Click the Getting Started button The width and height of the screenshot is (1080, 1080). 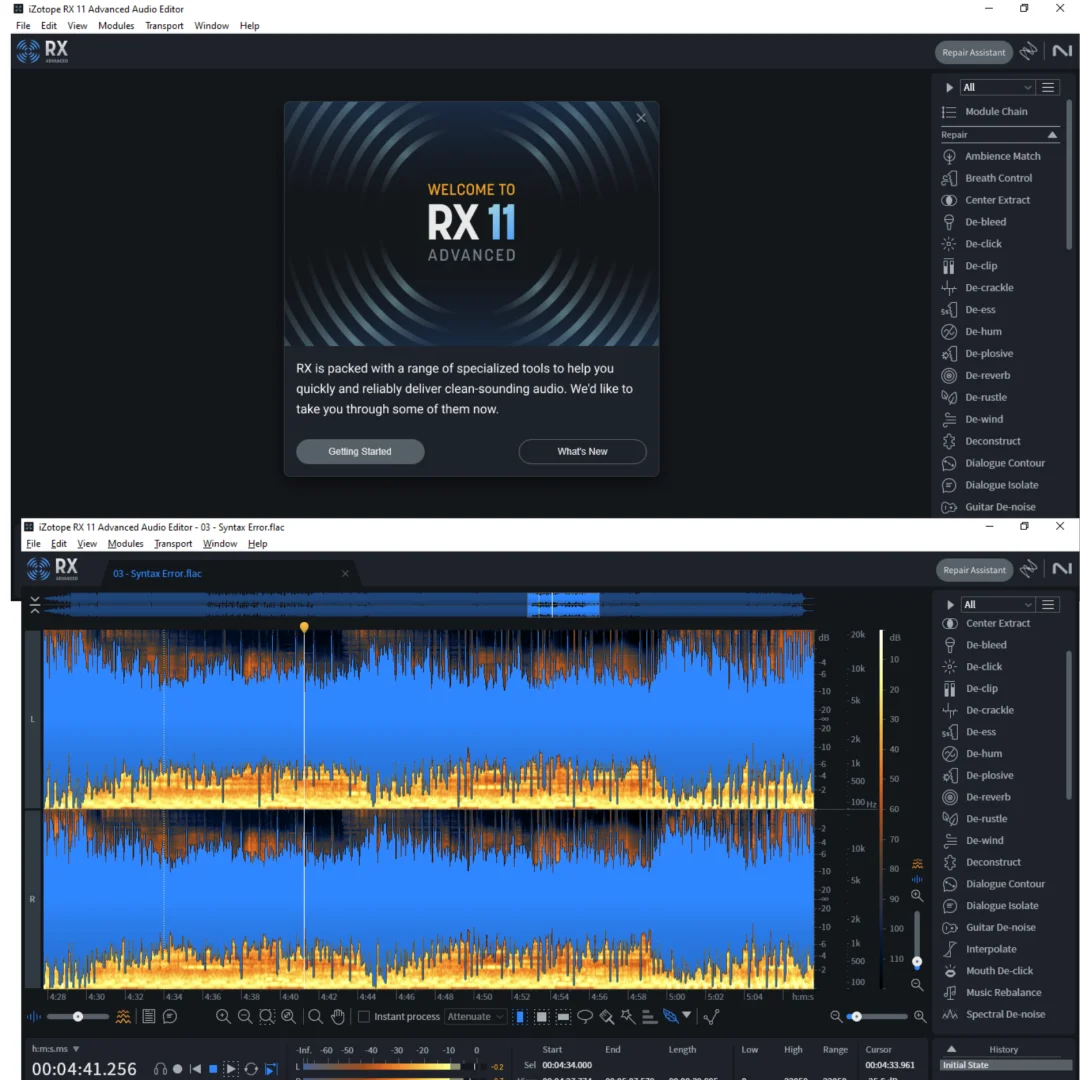pos(360,452)
